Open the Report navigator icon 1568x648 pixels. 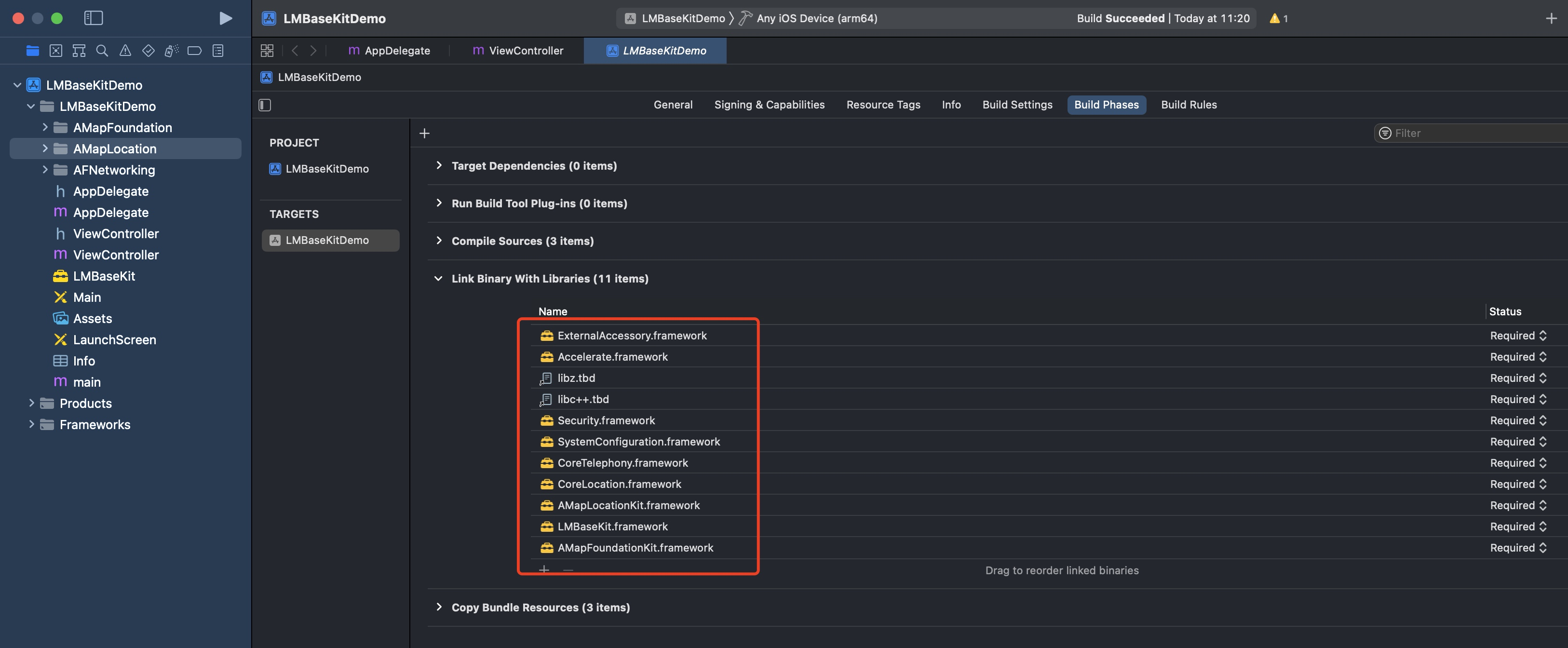coord(218,51)
